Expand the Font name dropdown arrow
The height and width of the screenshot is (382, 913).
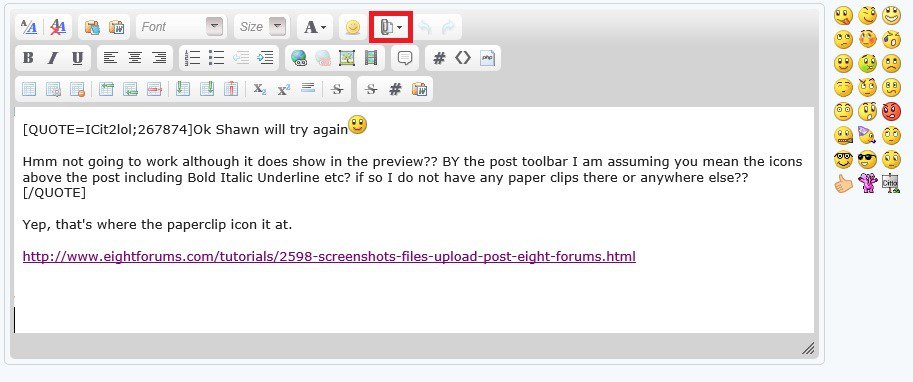(215, 27)
